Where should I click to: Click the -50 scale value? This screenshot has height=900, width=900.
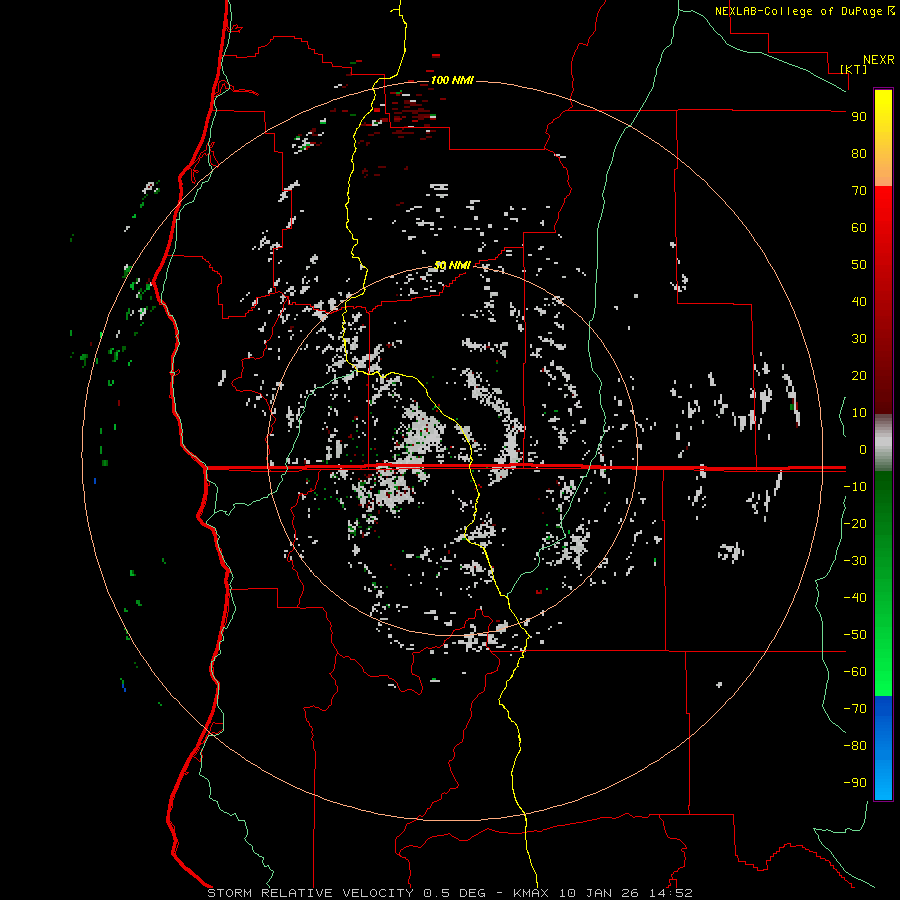[x=855, y=635]
